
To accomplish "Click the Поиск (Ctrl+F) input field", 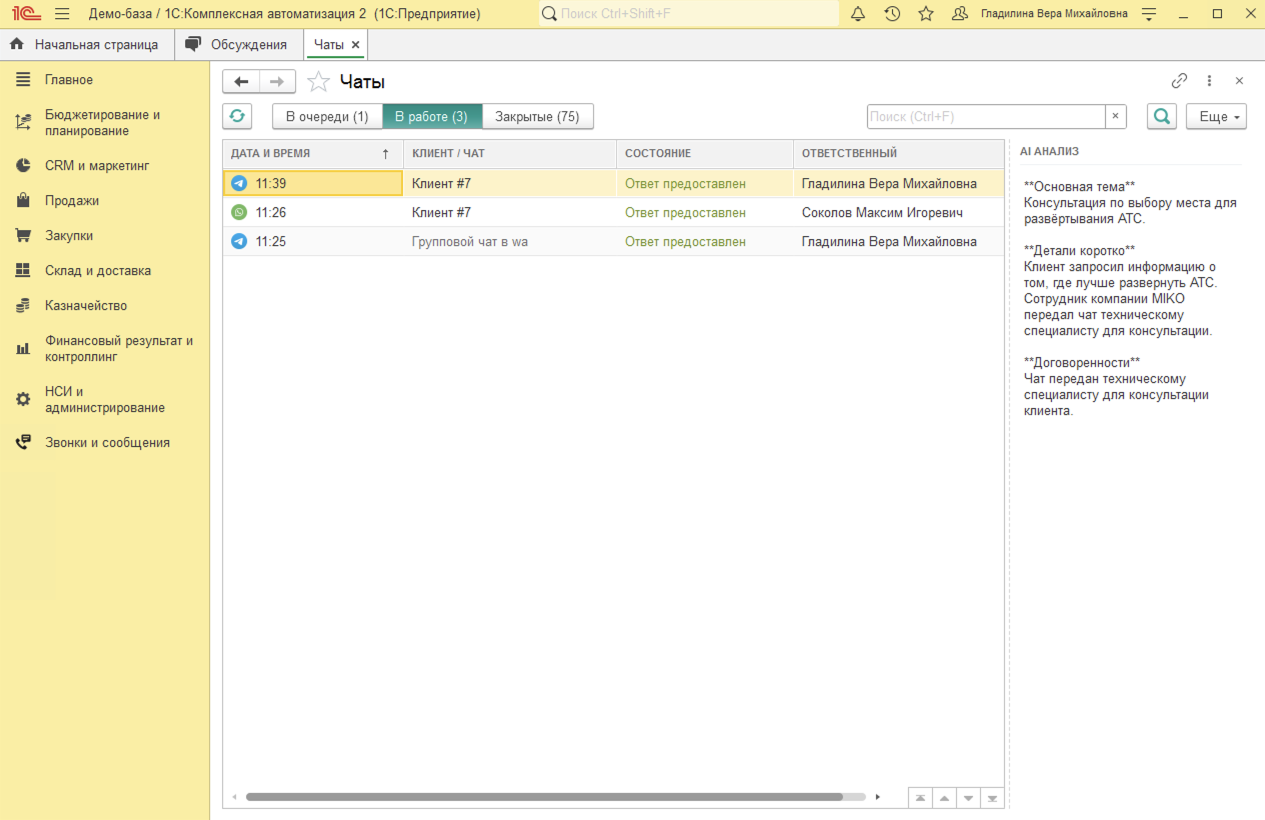I will click(x=985, y=116).
